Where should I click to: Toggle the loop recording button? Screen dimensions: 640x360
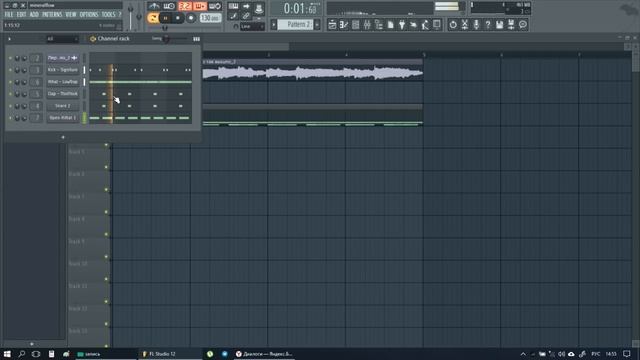[x=215, y=6]
